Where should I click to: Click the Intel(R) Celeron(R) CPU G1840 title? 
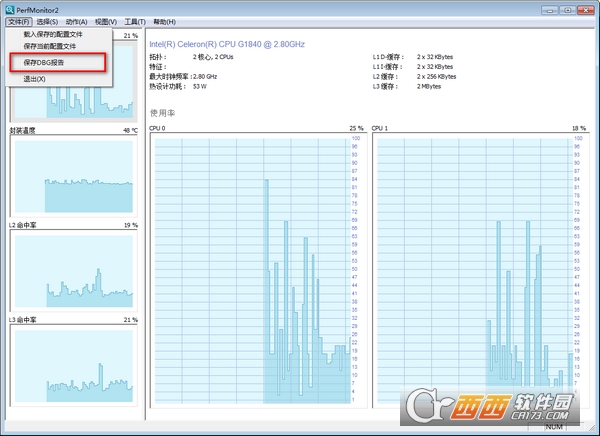point(227,44)
